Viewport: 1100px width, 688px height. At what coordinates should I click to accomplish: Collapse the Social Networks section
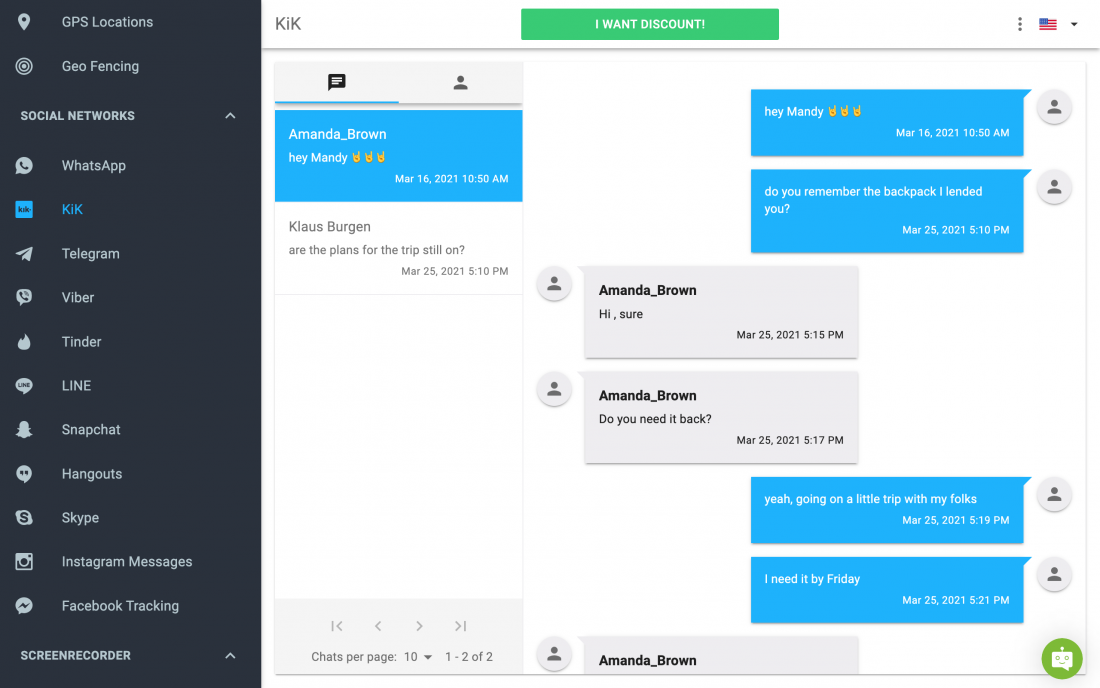coord(230,116)
